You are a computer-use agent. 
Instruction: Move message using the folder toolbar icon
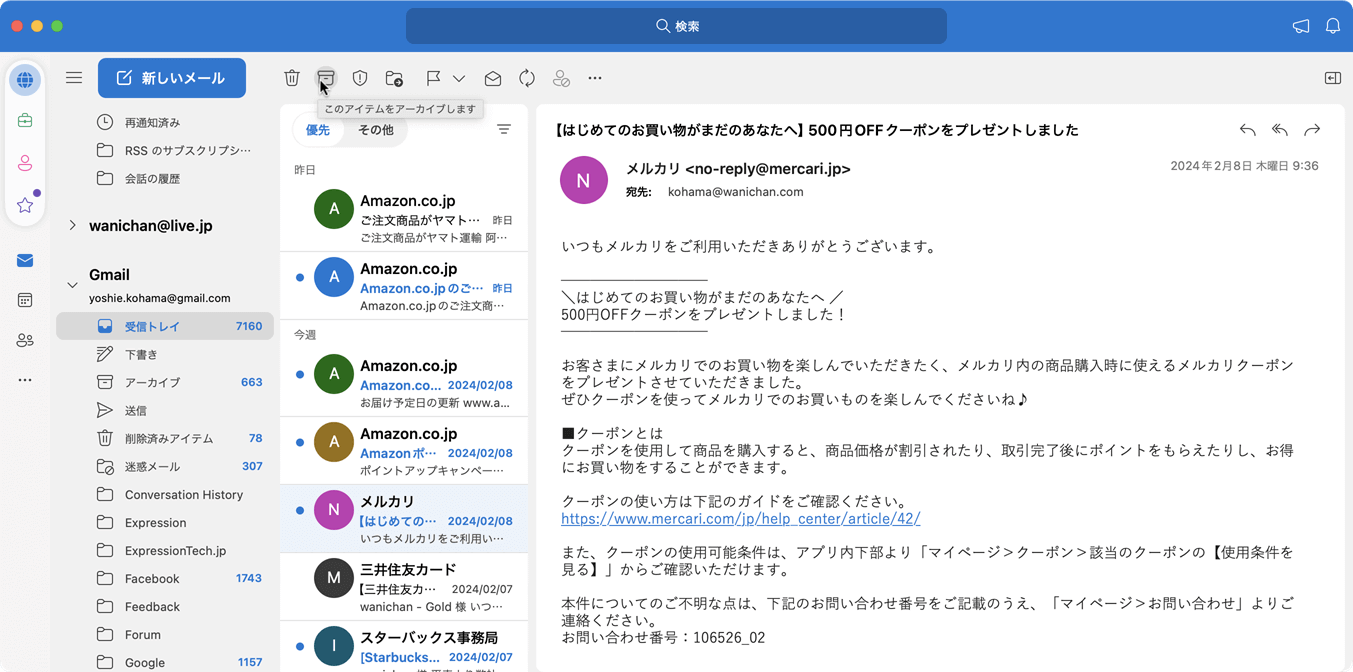(x=394, y=78)
